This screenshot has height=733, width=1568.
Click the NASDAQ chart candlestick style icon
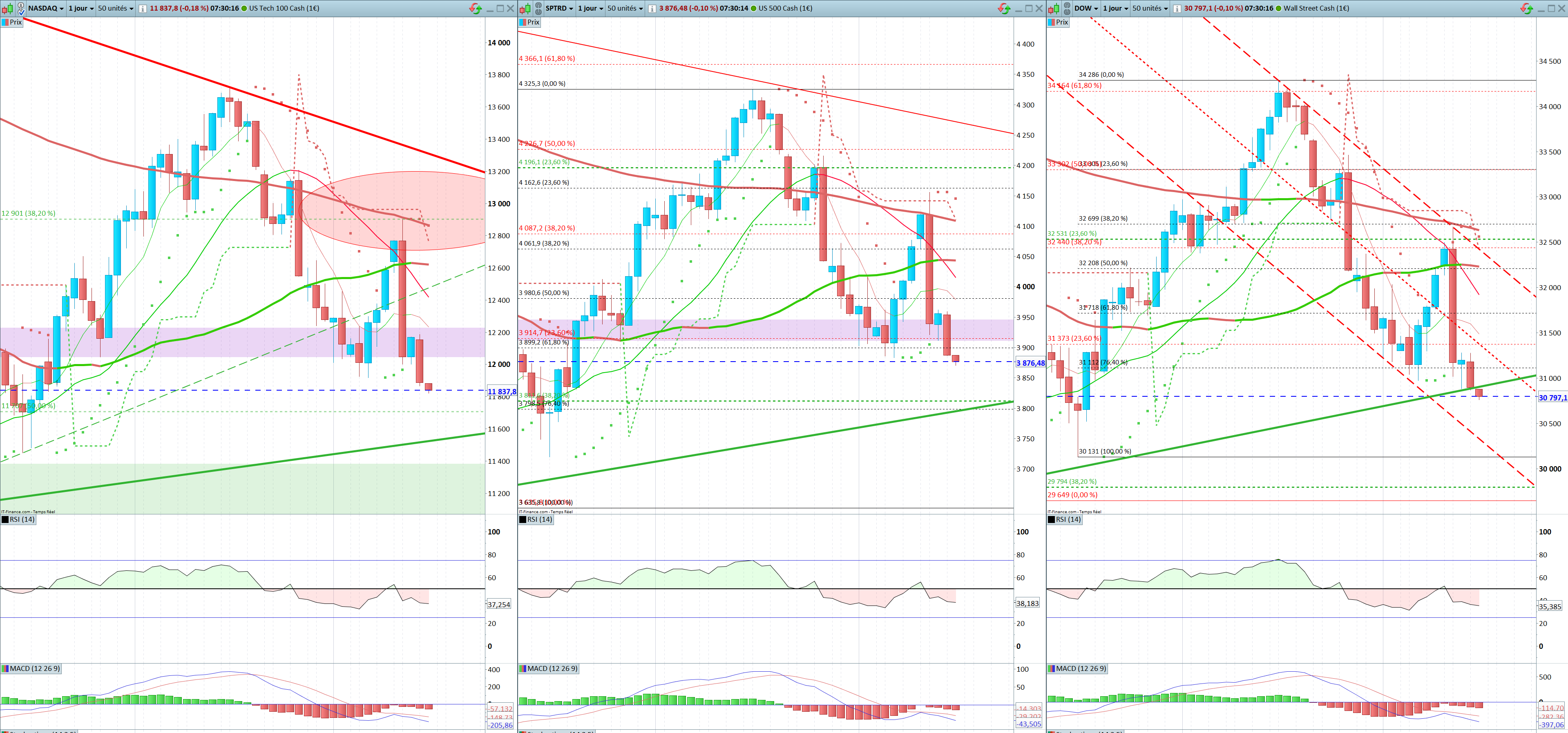(x=7, y=9)
